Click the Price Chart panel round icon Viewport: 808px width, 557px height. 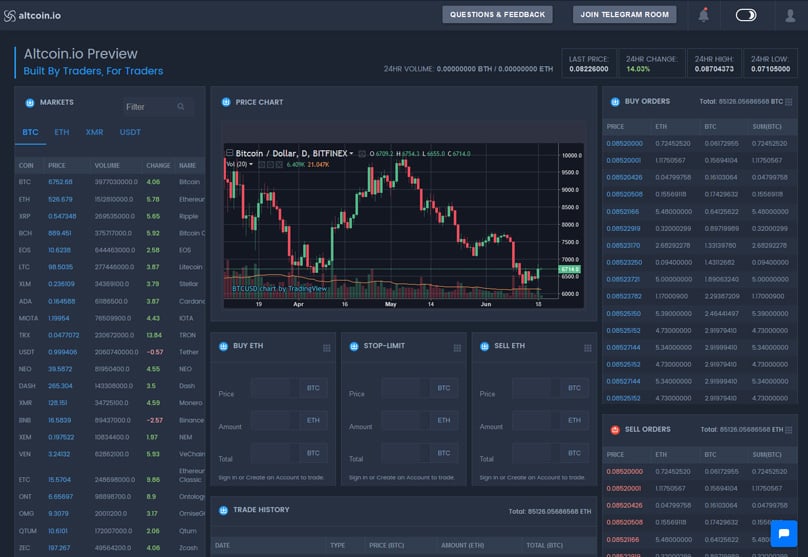[x=226, y=102]
